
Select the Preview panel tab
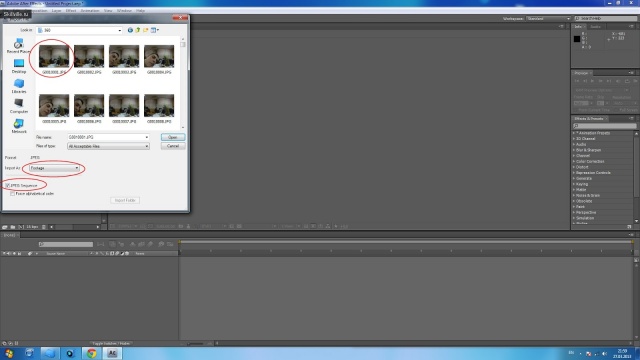(x=582, y=73)
